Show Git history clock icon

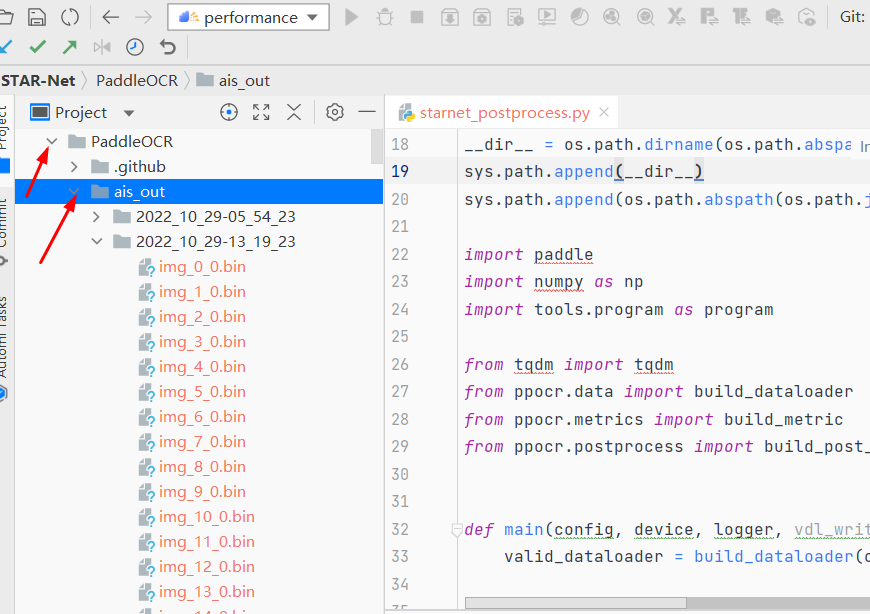click(134, 47)
